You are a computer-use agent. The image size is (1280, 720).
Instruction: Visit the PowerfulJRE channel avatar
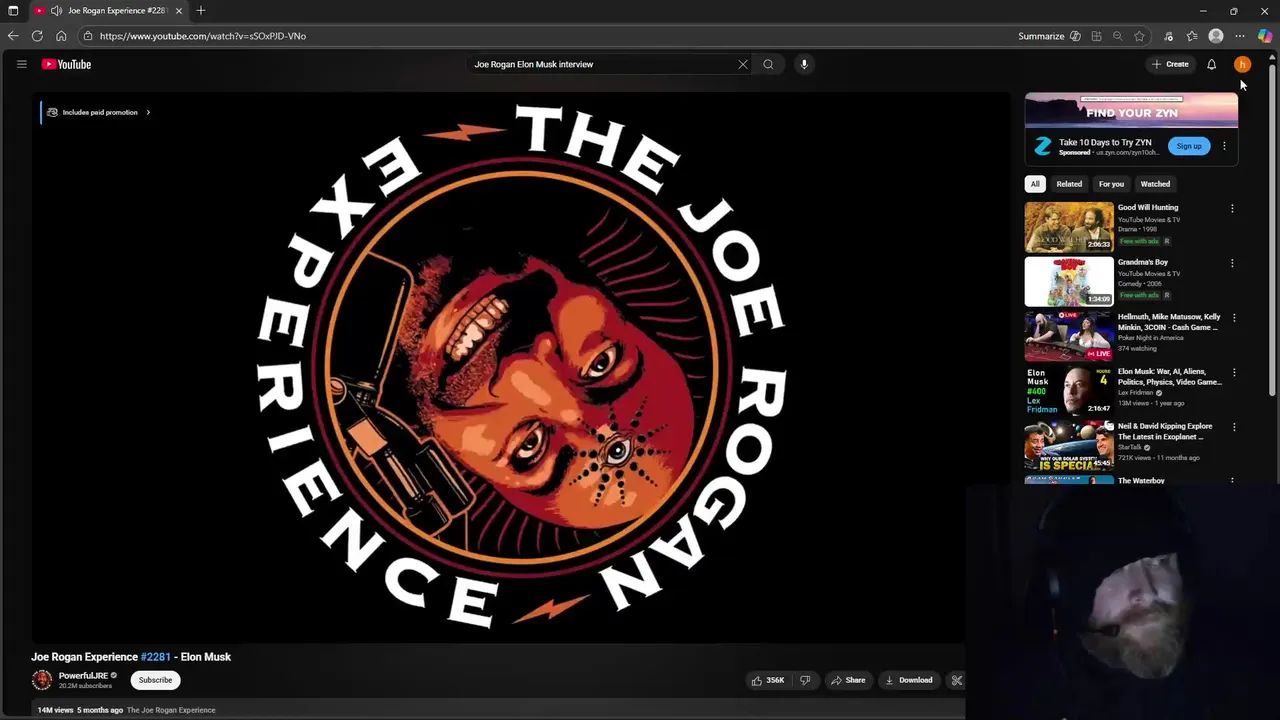42,680
